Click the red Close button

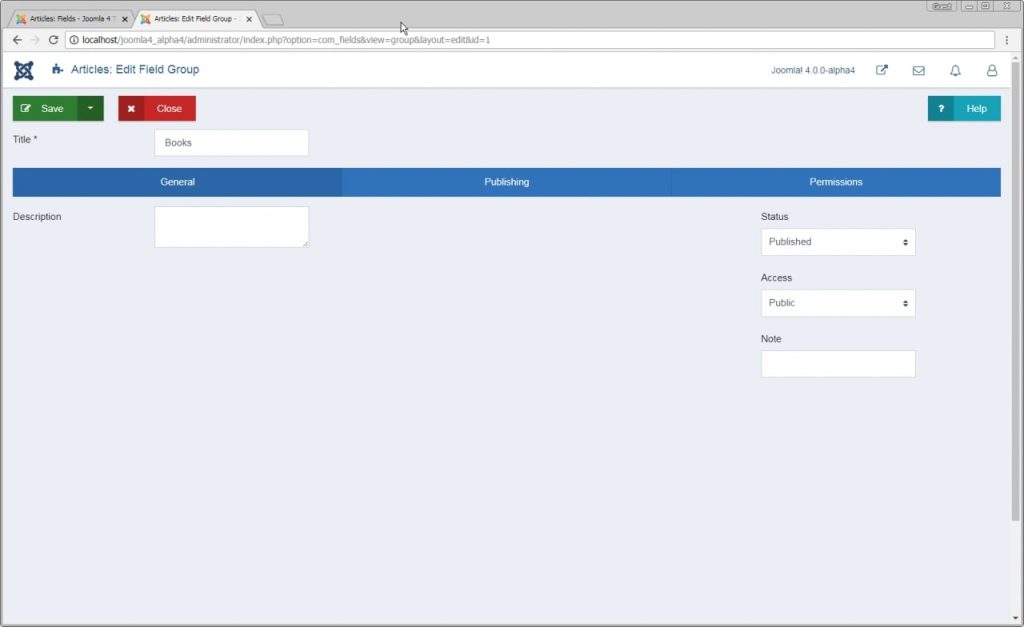[x=157, y=108]
